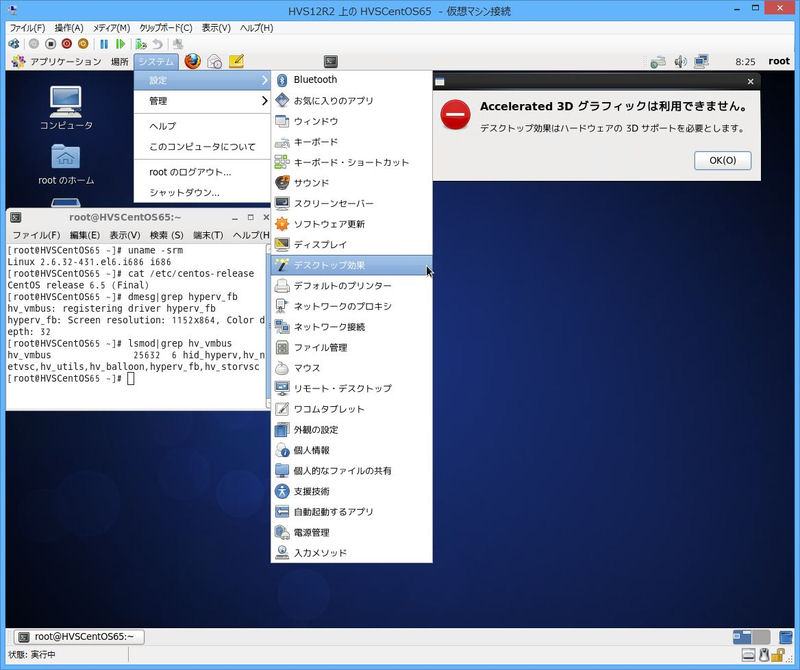Image resolution: width=800 pixels, height=670 pixels.
Task: Expand the 管理 submenu
Action: click(202, 101)
